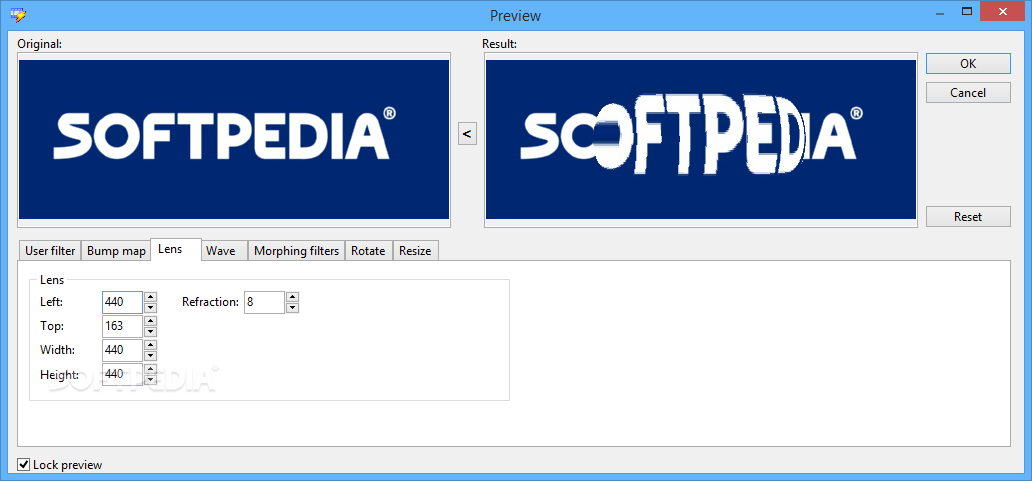Minimize the Preview window
The width and height of the screenshot is (1032, 481).
[x=939, y=11]
